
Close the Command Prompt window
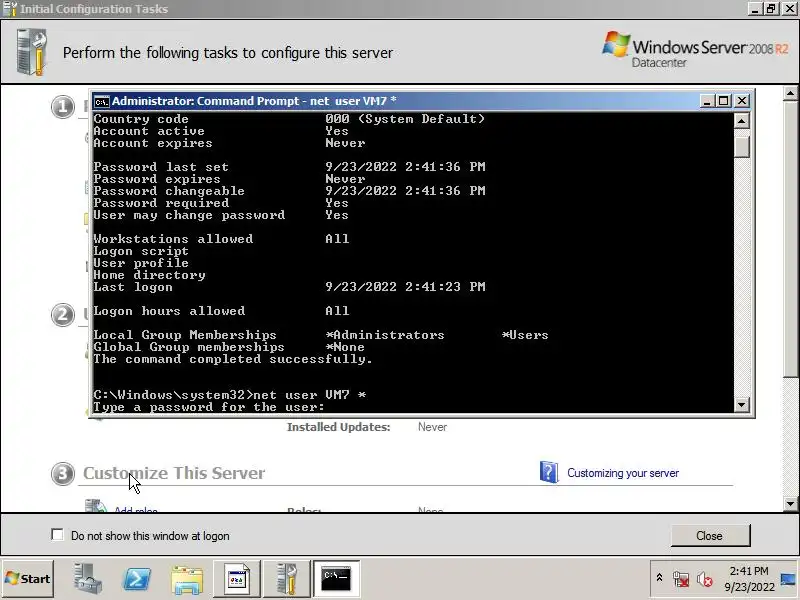(x=742, y=101)
